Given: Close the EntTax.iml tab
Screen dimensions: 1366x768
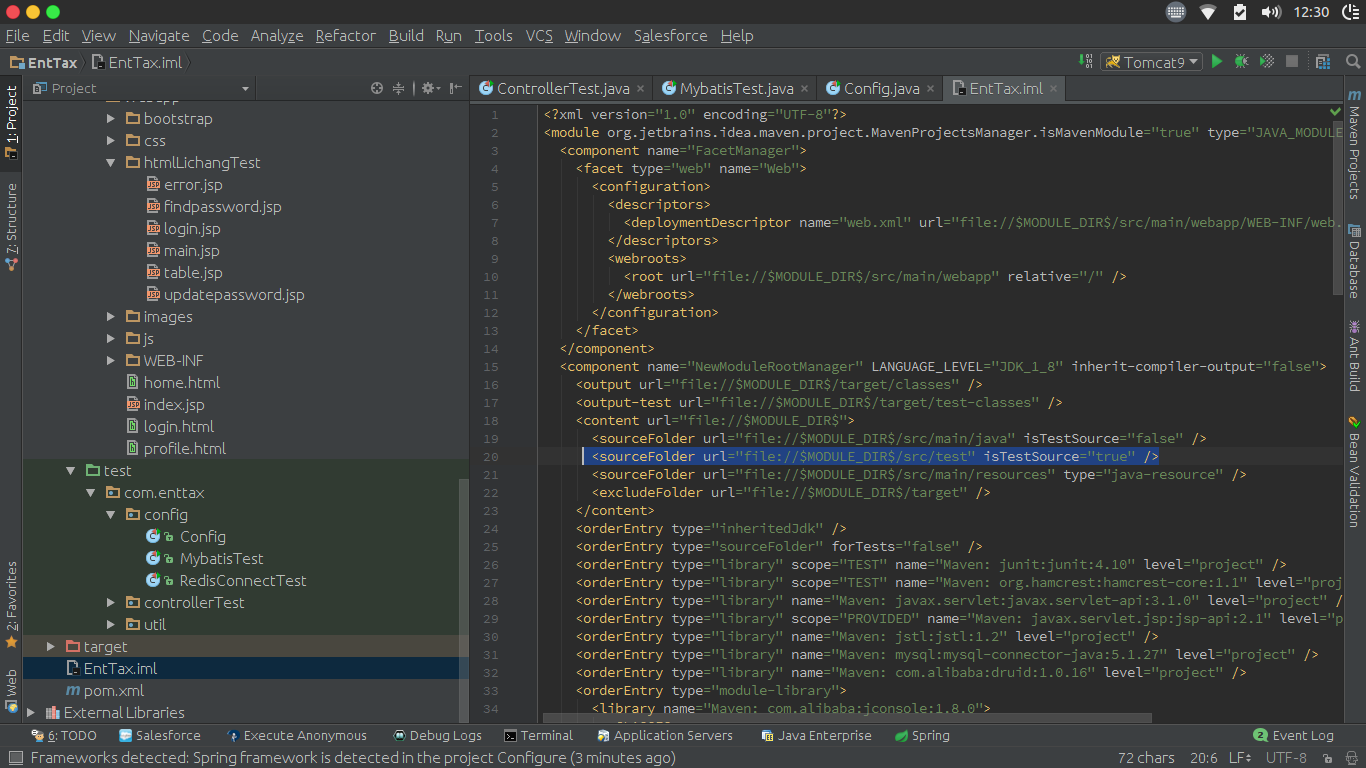Looking at the screenshot, I should pos(1053,88).
